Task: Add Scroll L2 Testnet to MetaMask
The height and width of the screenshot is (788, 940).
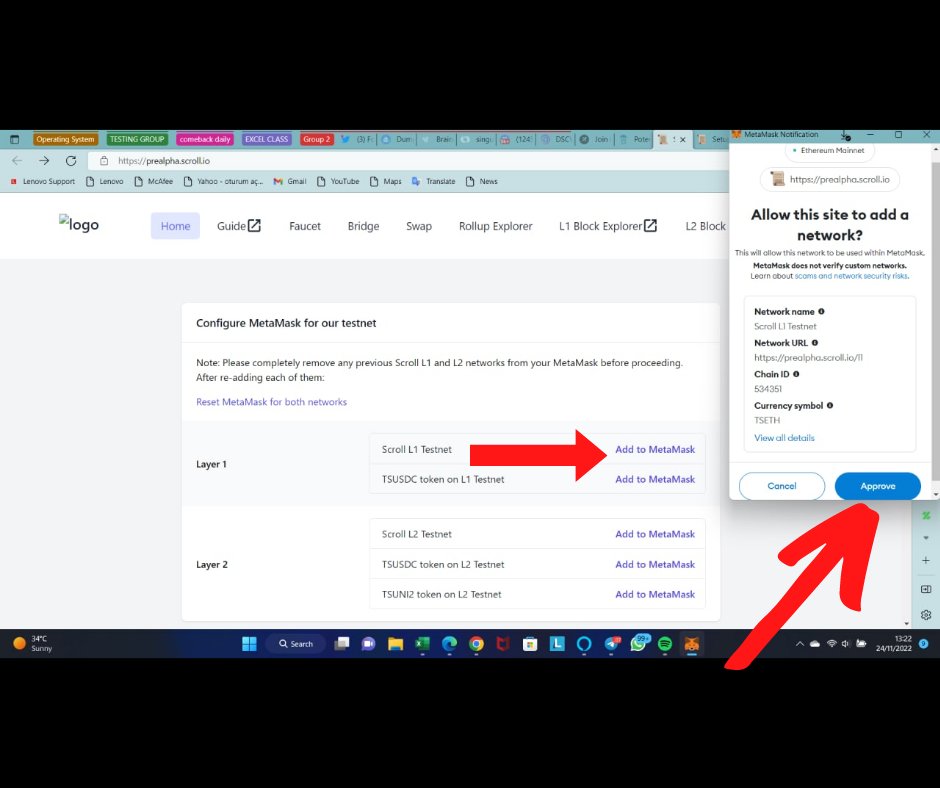Action: click(x=655, y=534)
